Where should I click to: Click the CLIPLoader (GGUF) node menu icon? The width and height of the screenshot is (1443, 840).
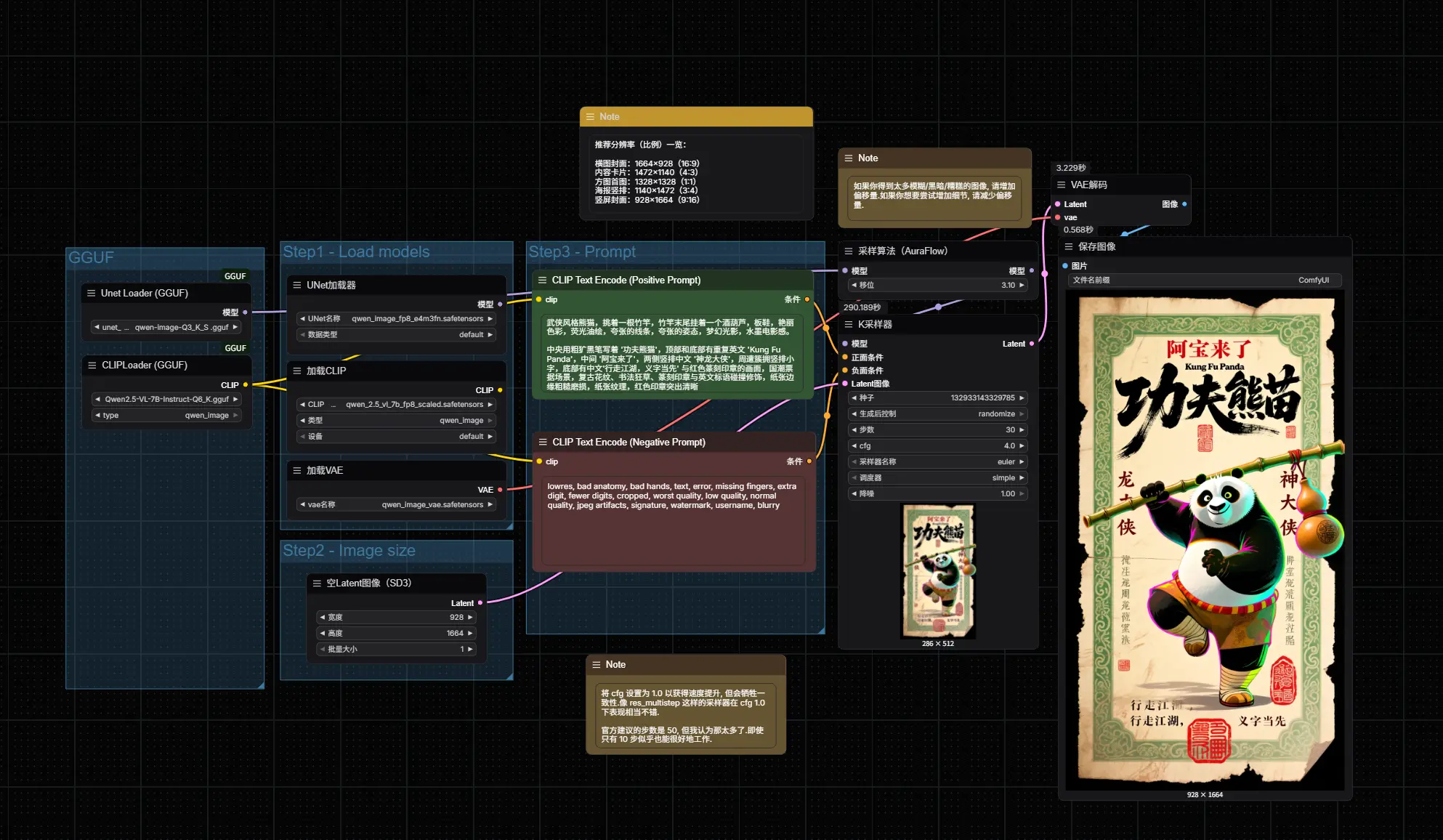92,365
